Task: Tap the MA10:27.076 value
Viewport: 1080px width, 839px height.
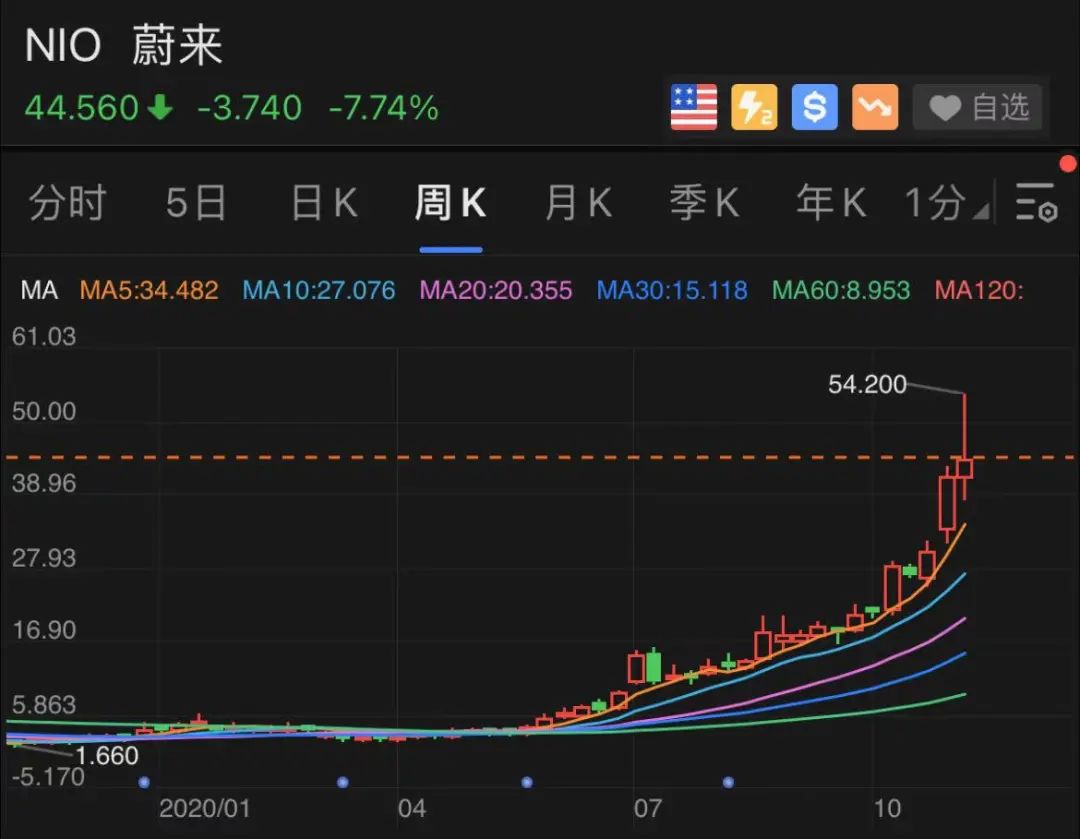Action: [319, 290]
